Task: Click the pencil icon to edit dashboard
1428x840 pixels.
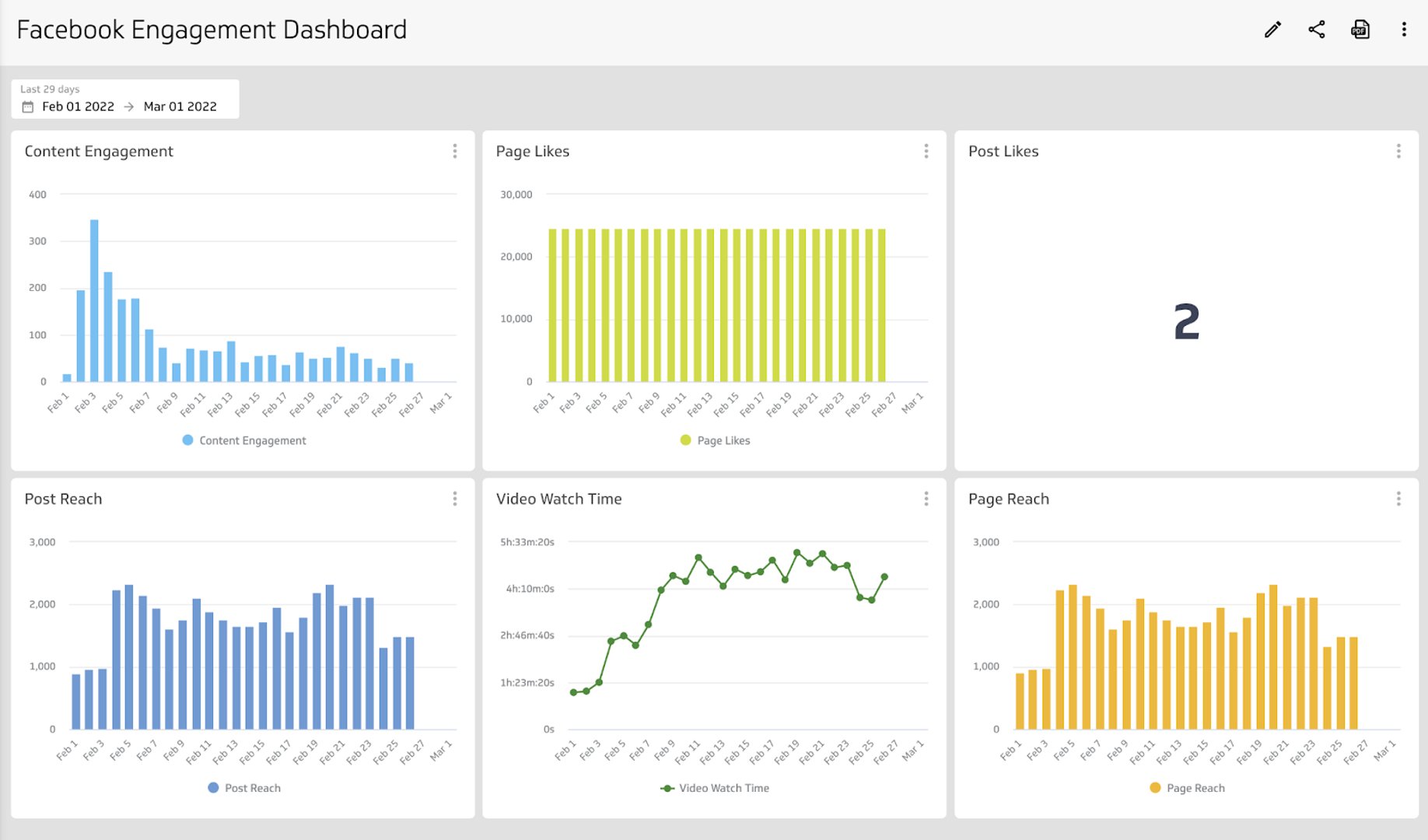Action: (x=1272, y=29)
